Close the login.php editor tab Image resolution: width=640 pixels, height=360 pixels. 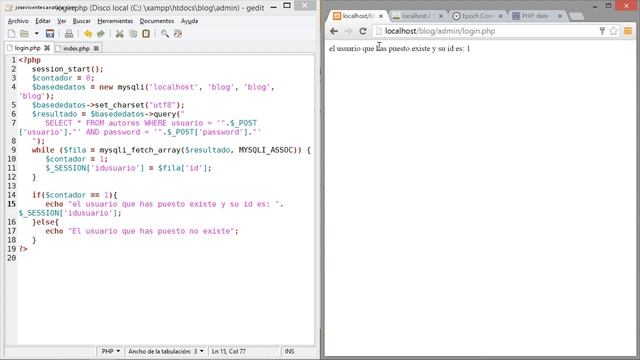47,48
